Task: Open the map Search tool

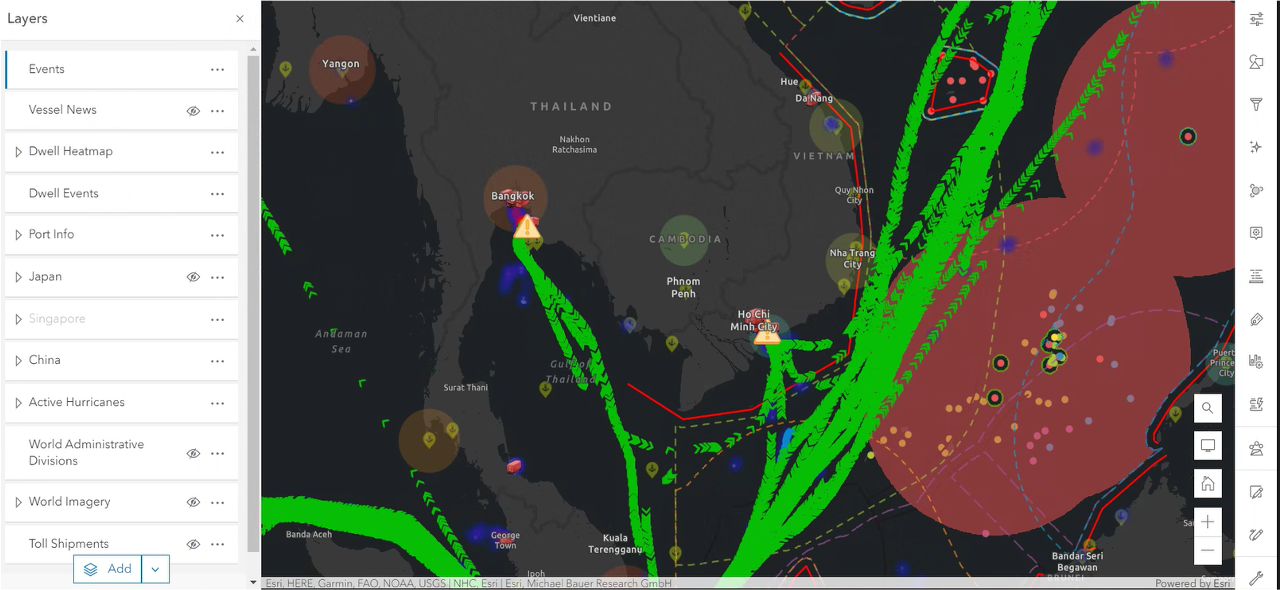Action: 1208,408
